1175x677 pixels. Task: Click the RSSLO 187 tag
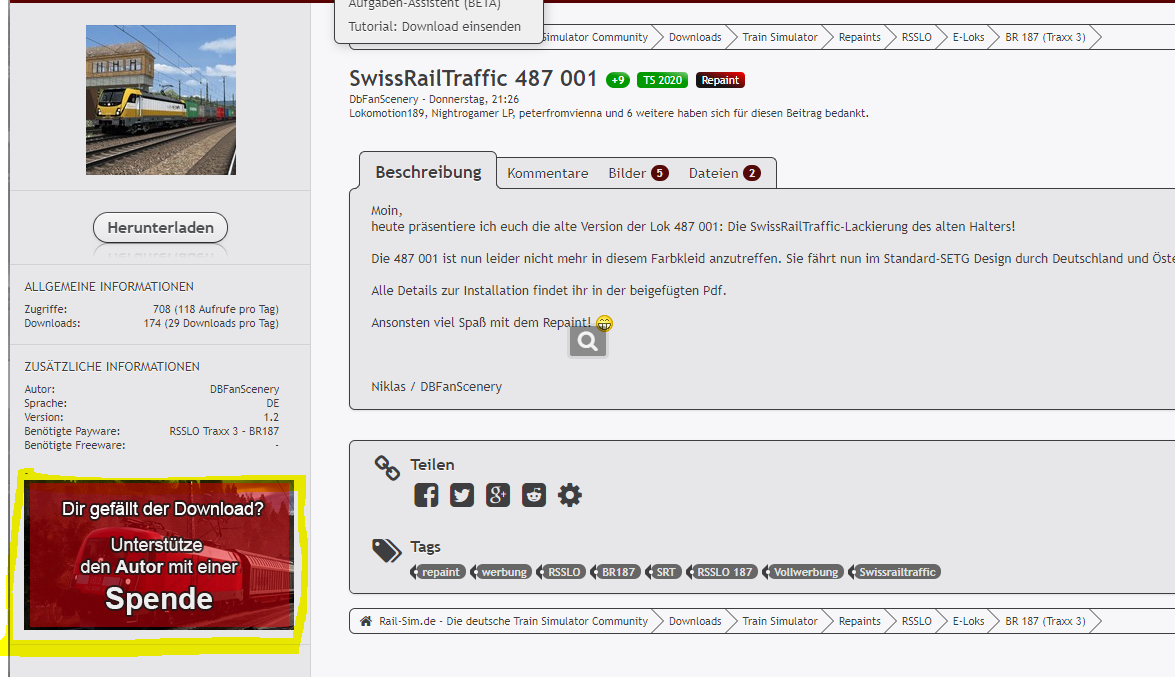pyautogui.click(x=724, y=572)
